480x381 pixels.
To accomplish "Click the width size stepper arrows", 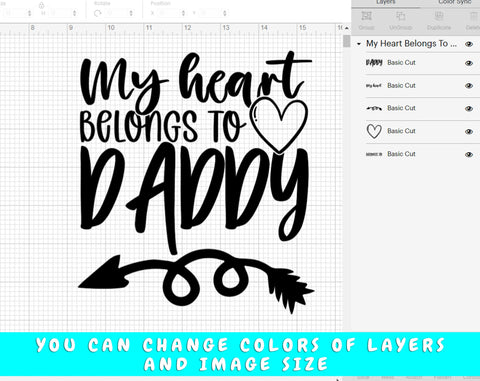I will (x=30, y=13).
